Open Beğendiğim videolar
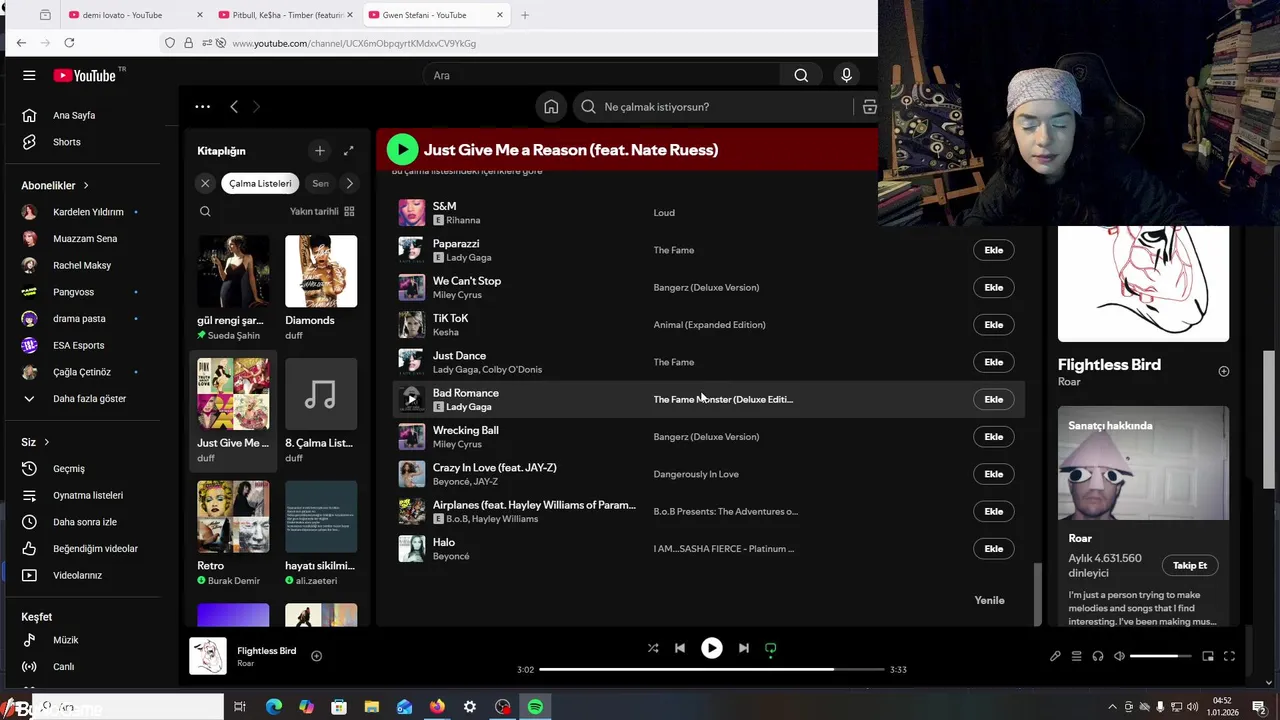The image size is (1280, 720). pos(95,549)
